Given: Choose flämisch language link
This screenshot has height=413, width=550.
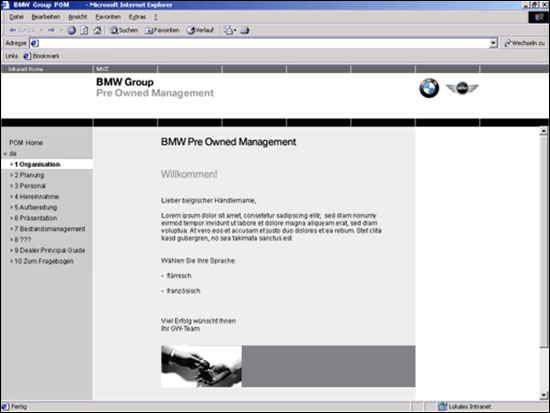Looking at the screenshot, I should (179, 276).
